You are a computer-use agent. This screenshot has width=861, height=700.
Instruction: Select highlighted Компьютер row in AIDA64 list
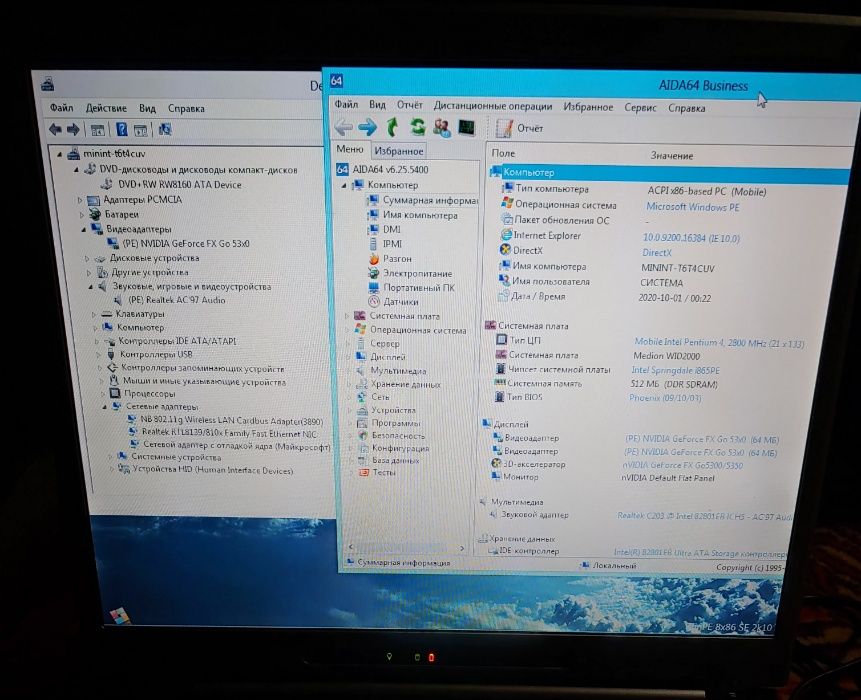tap(668, 174)
